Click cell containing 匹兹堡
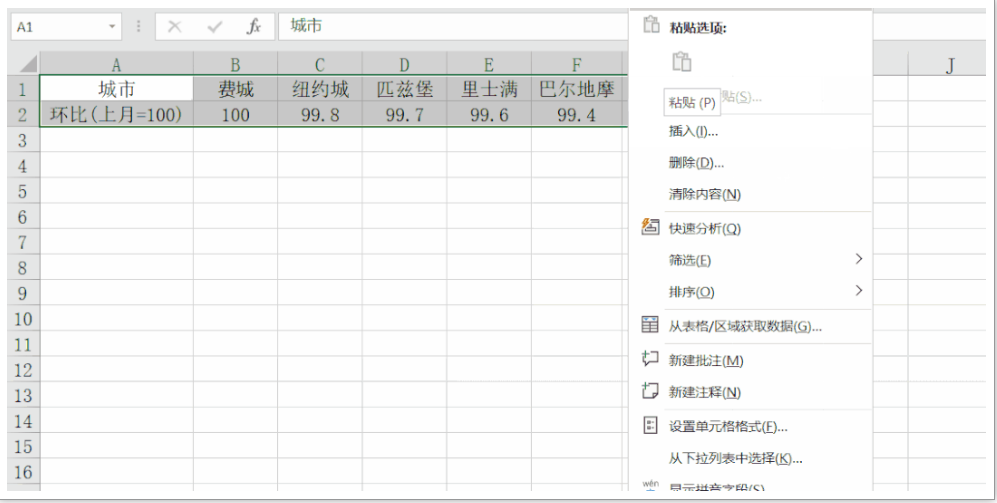Image resolution: width=997 pixels, height=503 pixels. 404,89
